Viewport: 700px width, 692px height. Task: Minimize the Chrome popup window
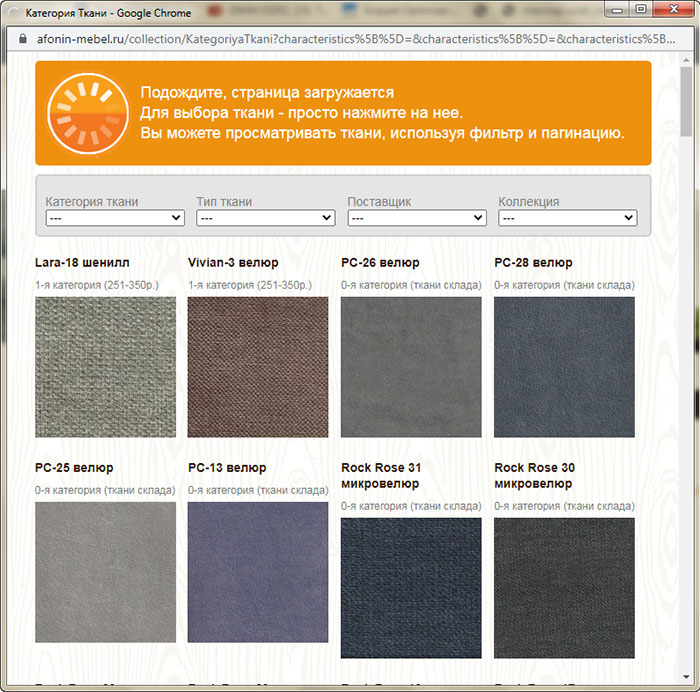pos(617,10)
